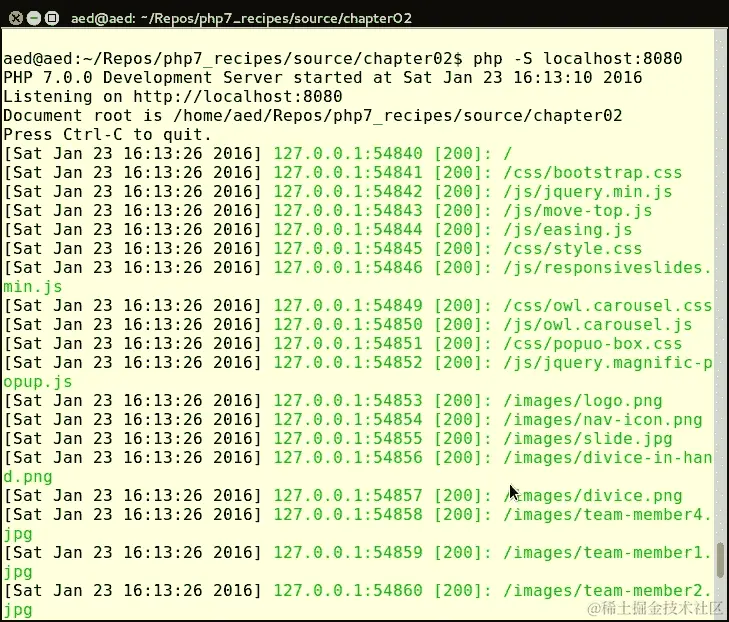Click the address 127.0.0.1:54860
The image size is (729, 622).
tap(348, 591)
